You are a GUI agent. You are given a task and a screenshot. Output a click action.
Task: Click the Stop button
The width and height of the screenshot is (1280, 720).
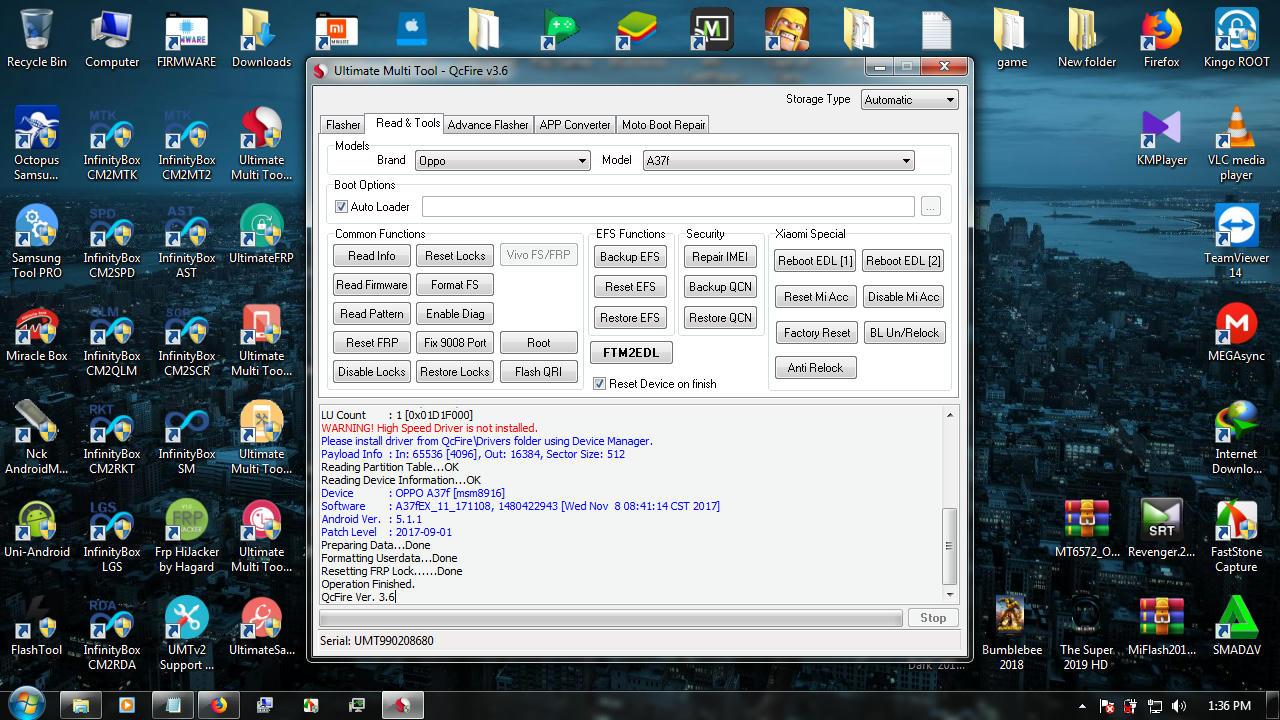[933, 618]
